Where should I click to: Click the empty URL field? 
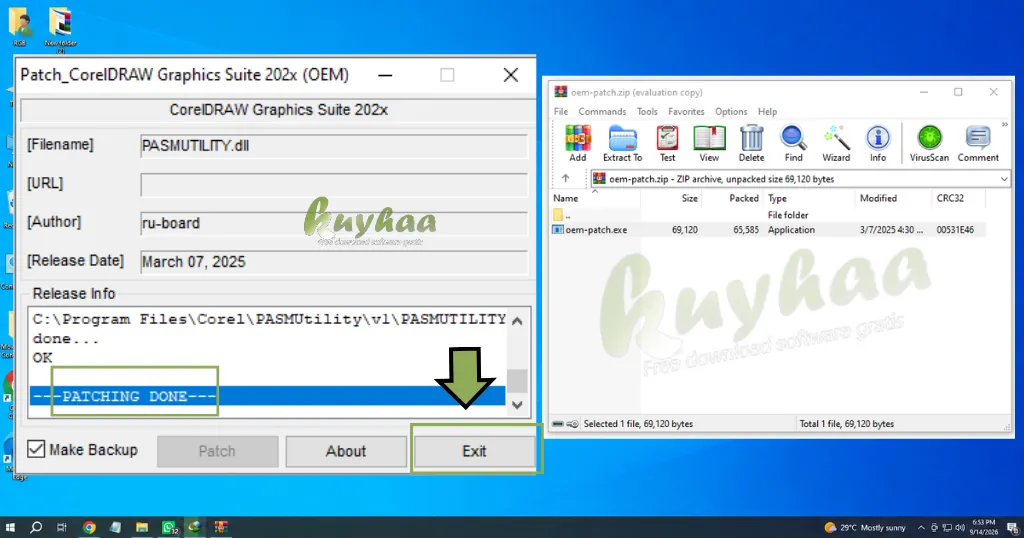[x=334, y=185]
